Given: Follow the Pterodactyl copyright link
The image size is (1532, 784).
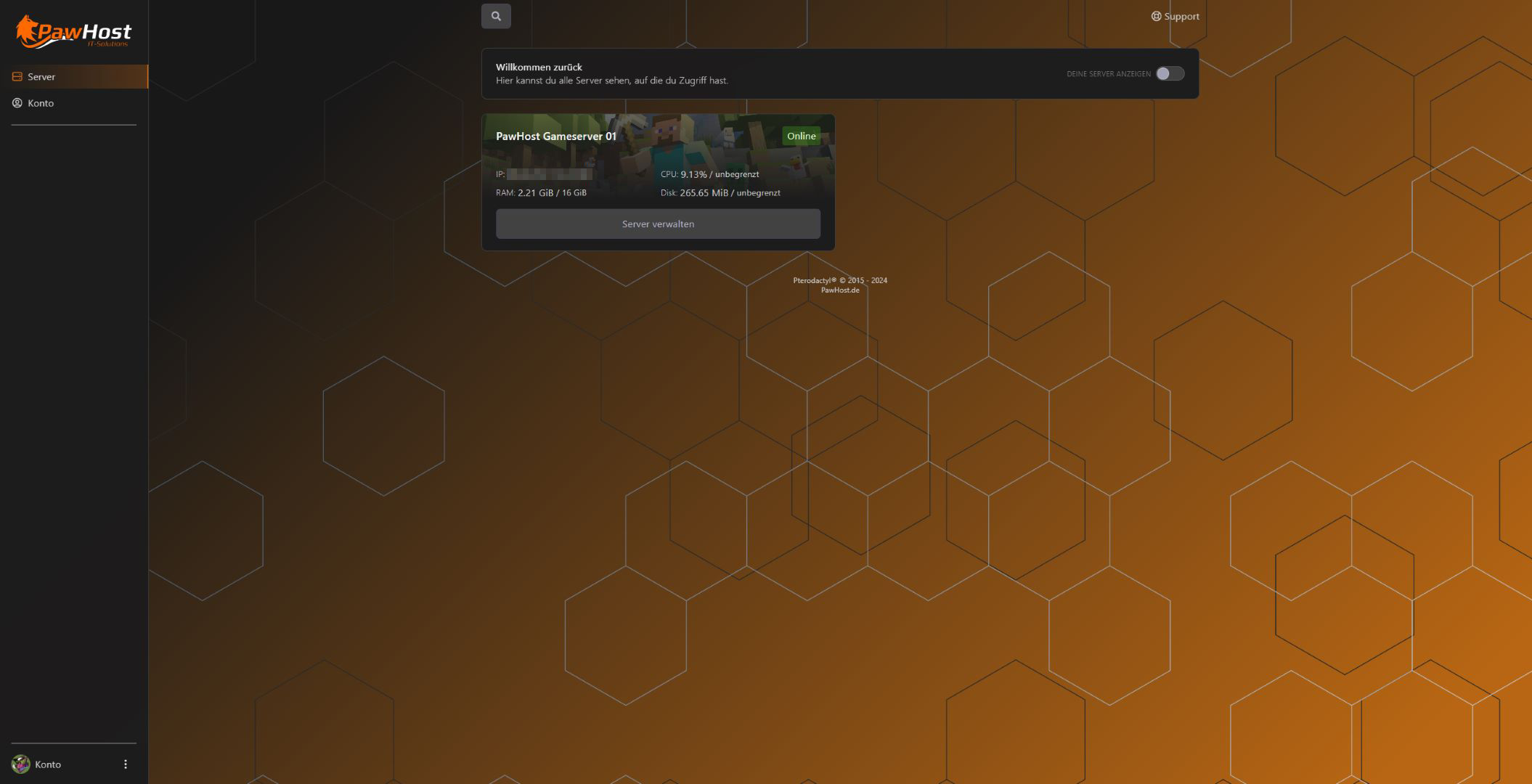Looking at the screenshot, I should [814, 280].
